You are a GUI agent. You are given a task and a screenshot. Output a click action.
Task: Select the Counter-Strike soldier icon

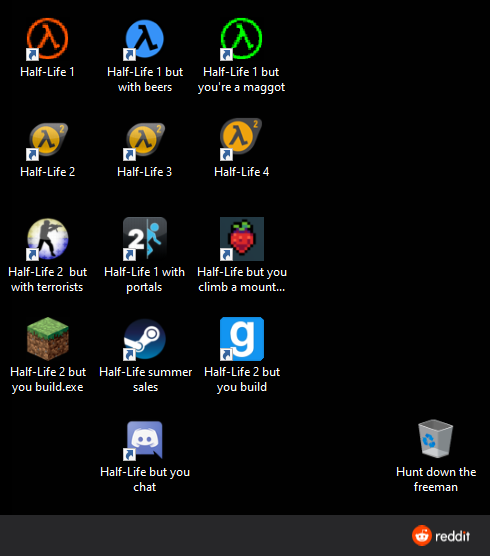pyautogui.click(x=47, y=239)
